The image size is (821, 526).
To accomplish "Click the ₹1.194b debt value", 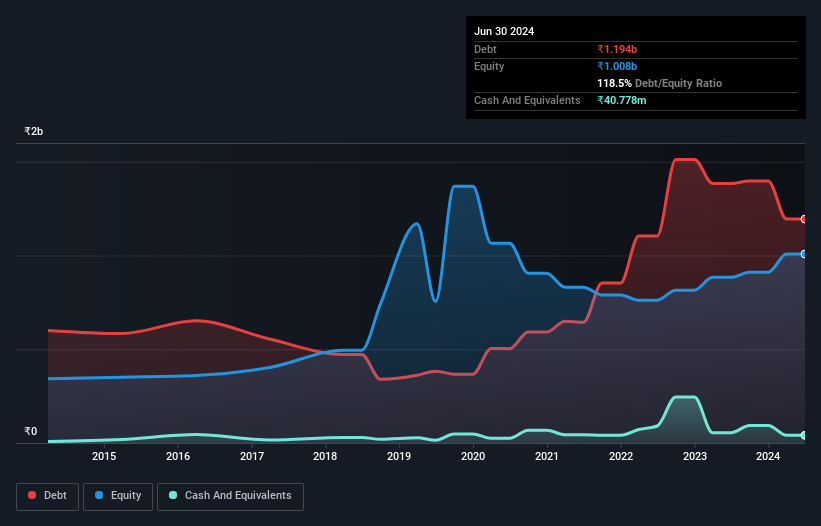I will pos(617,49).
